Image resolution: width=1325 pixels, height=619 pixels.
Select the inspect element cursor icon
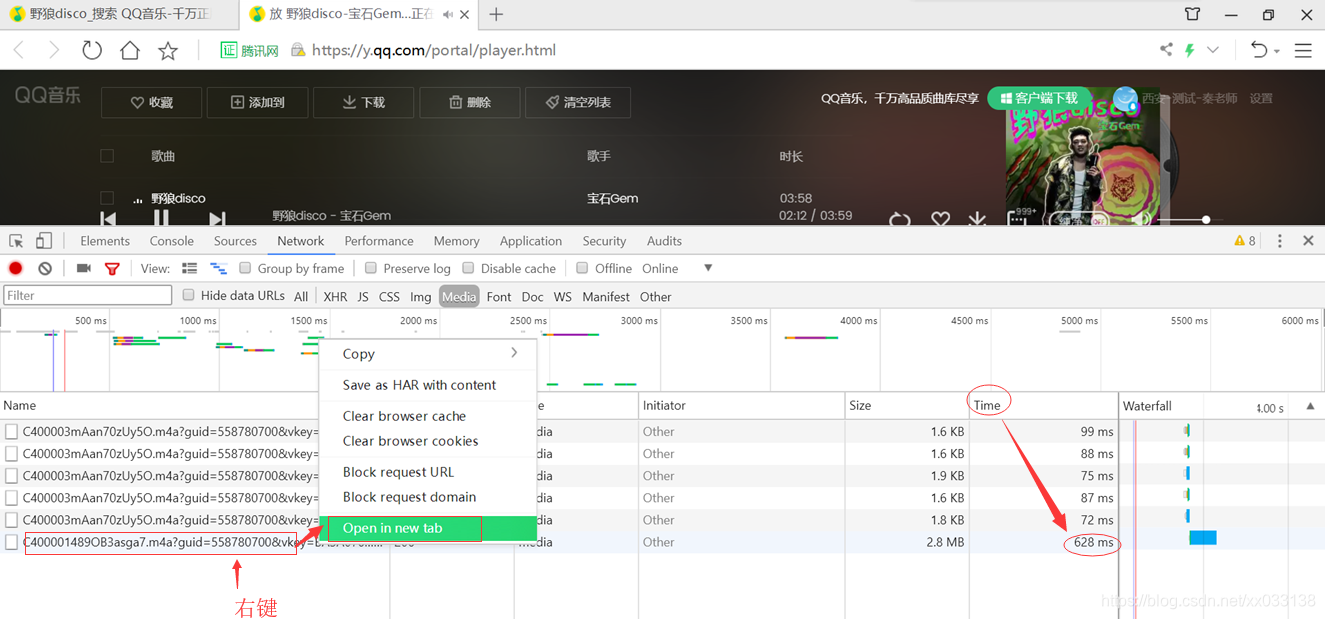(x=16, y=241)
